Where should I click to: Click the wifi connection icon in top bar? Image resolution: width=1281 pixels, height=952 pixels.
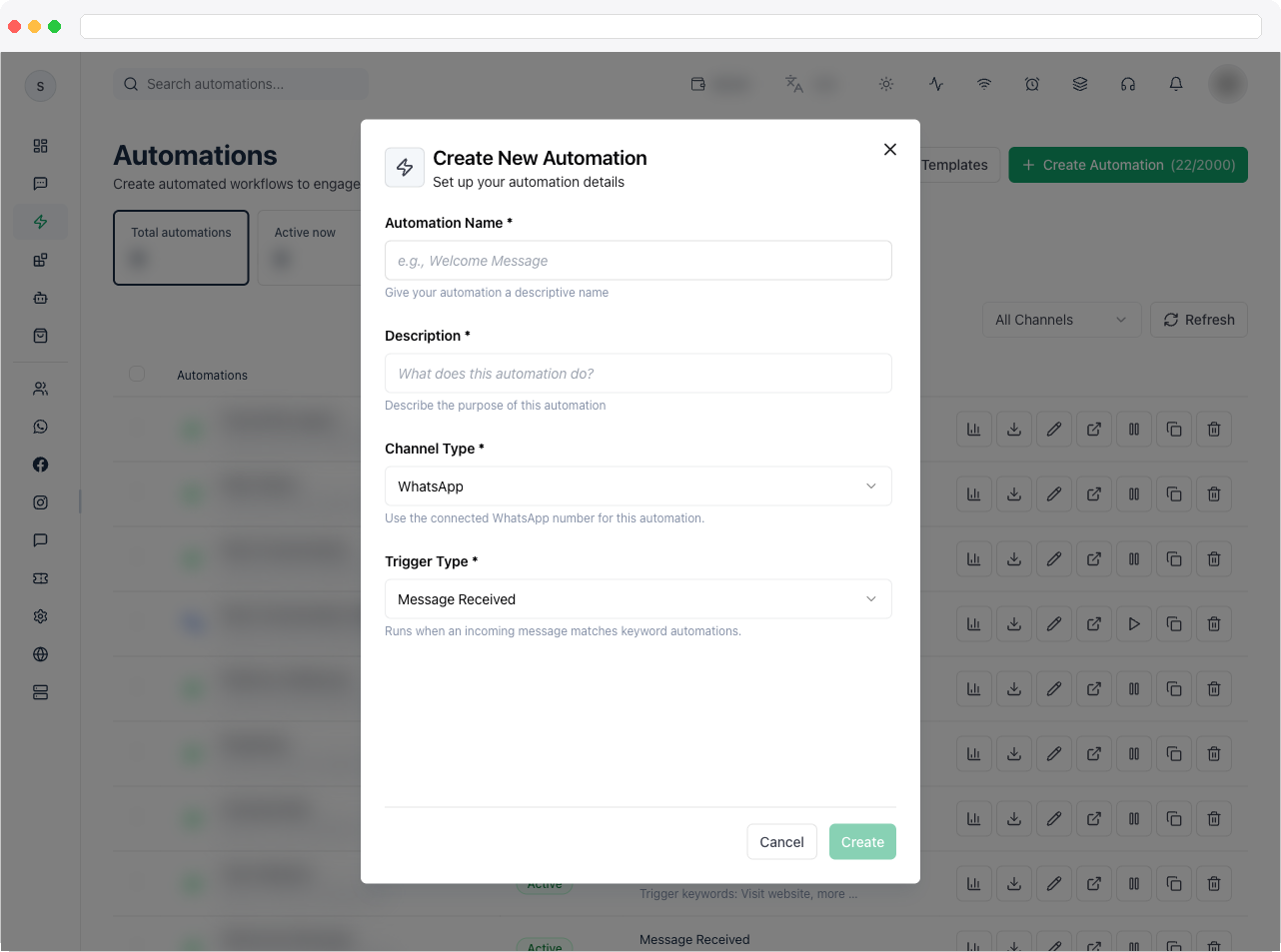984,84
